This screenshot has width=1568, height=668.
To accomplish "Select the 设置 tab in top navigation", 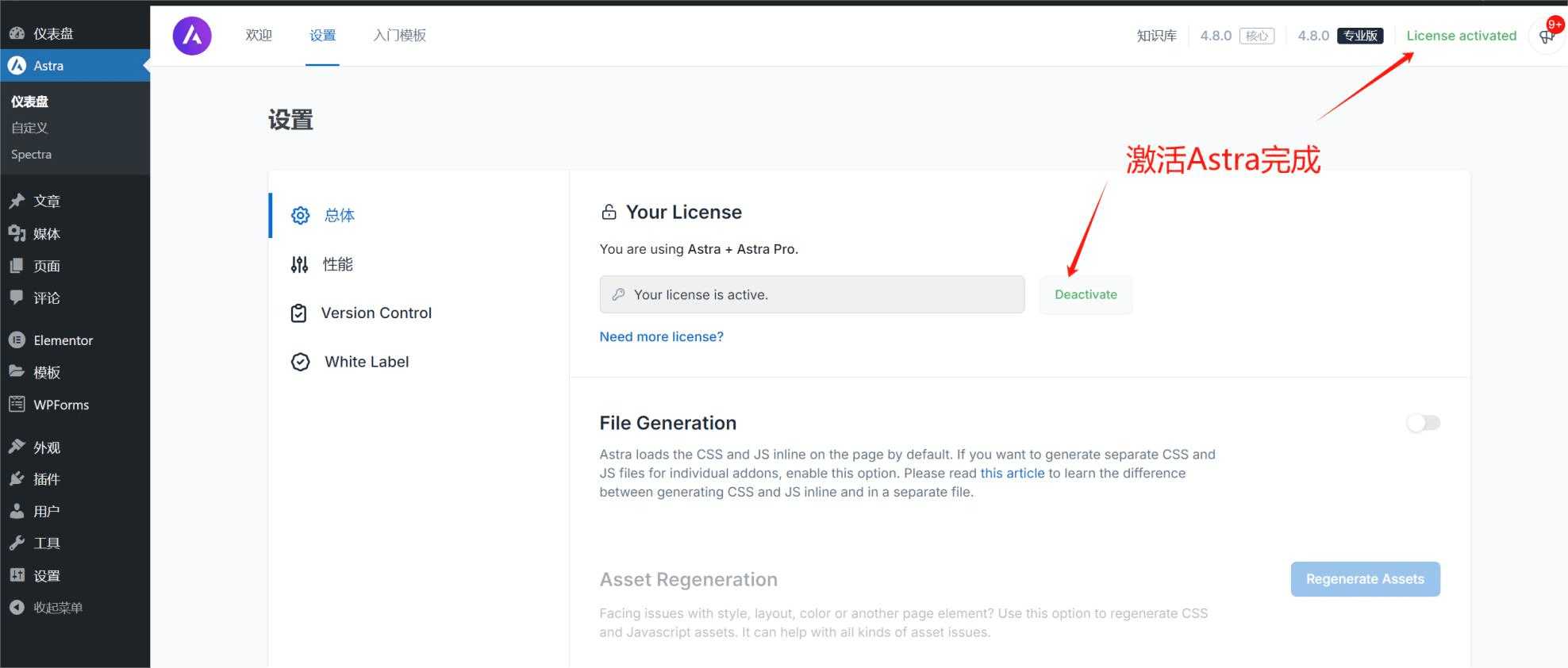I will coord(322,35).
